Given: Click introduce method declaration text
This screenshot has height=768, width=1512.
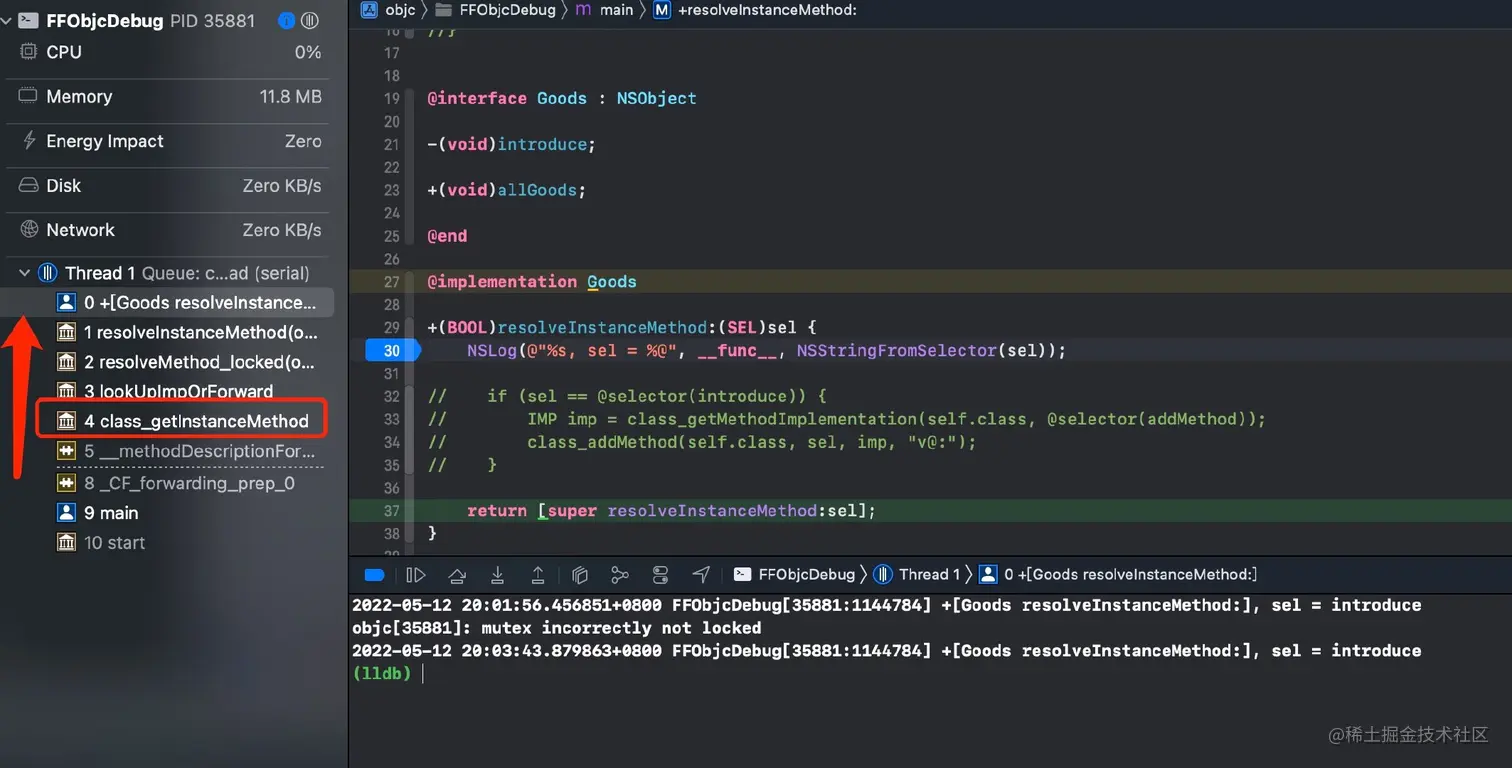Looking at the screenshot, I should (x=542, y=144).
